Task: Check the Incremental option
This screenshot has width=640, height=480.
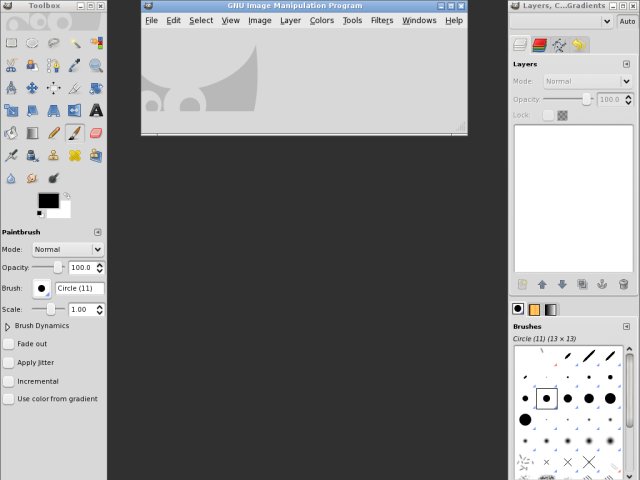Action: pos(9,381)
